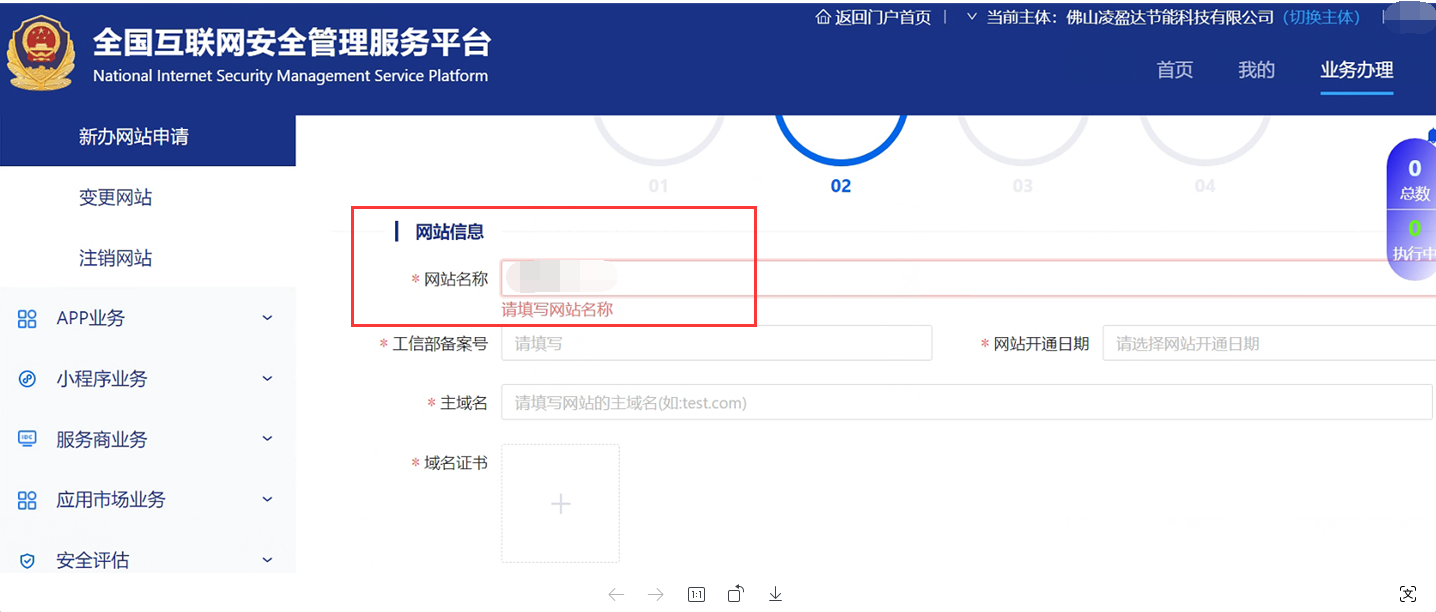Click the download icon in the bottom toolbar
1436x612 pixels.
[x=775, y=593]
